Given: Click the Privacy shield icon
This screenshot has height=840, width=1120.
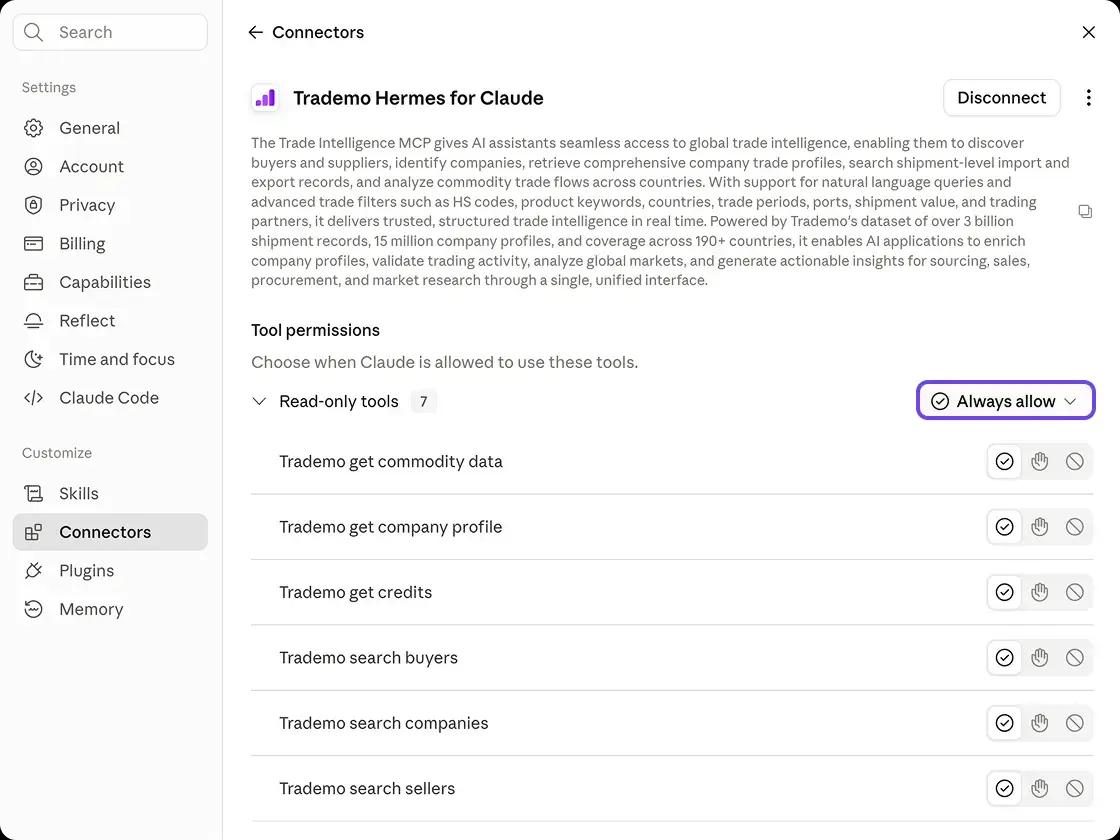Looking at the screenshot, I should (34, 205).
